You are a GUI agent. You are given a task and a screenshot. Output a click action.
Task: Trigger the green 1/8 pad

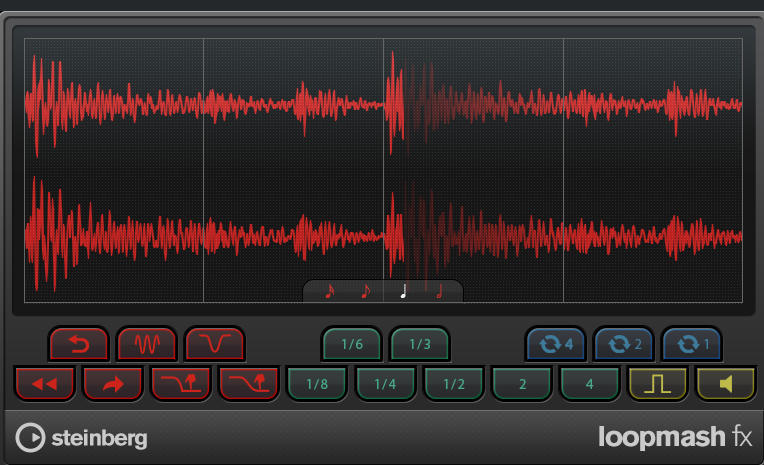tap(317, 384)
